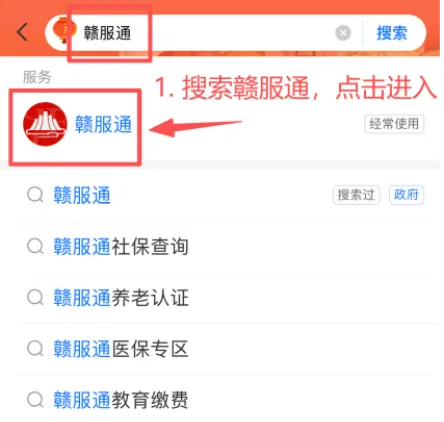Tap magnifier icon beside first 赣服通 suggestion

coord(35,195)
